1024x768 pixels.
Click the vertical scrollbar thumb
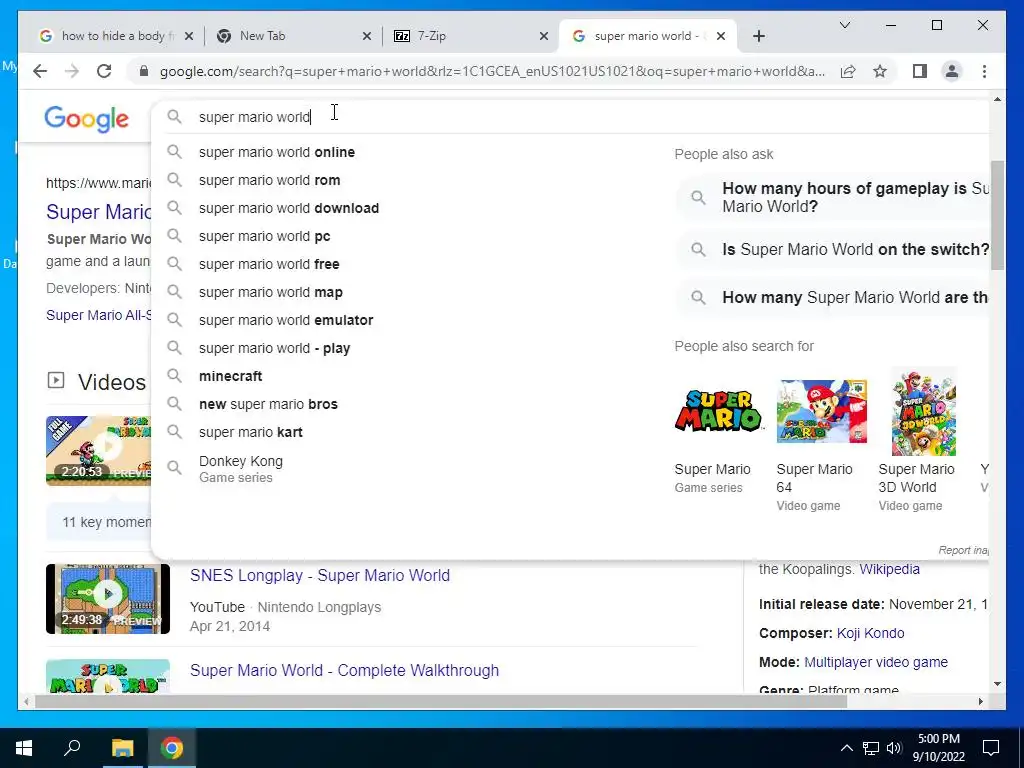click(x=997, y=215)
